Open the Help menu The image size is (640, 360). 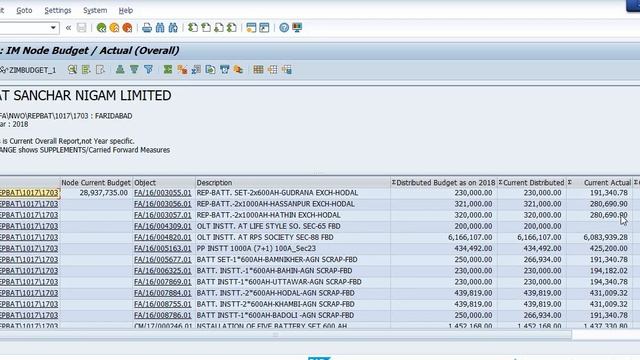click(125, 10)
